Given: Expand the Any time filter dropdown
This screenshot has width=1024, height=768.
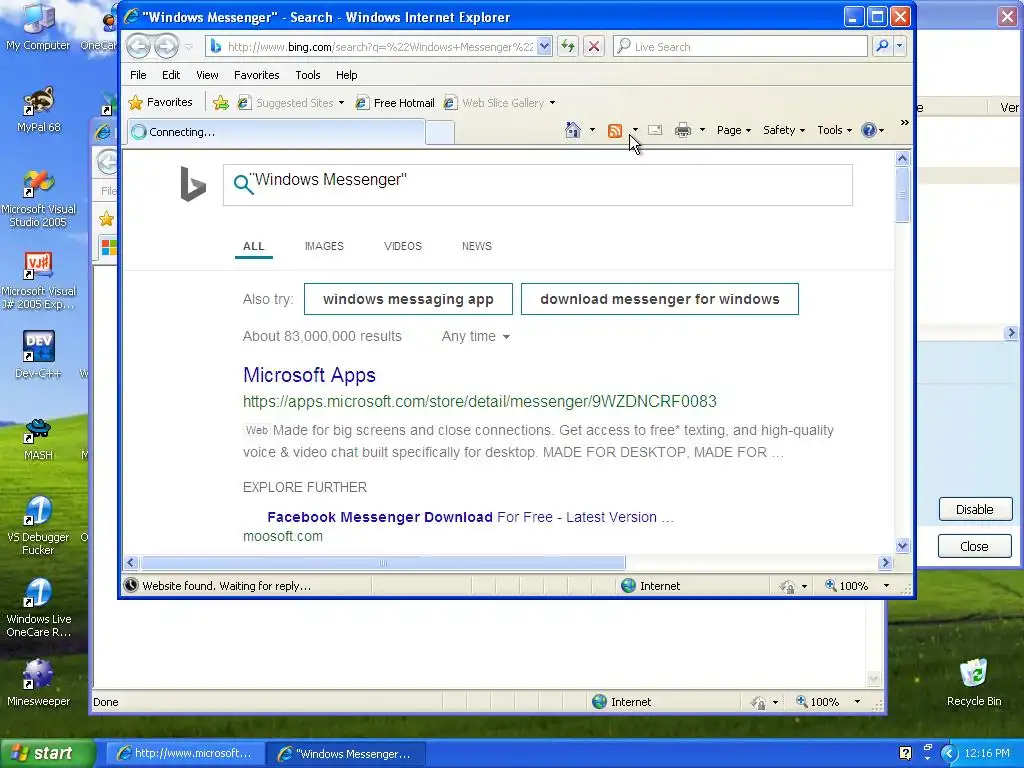Looking at the screenshot, I should (x=475, y=336).
